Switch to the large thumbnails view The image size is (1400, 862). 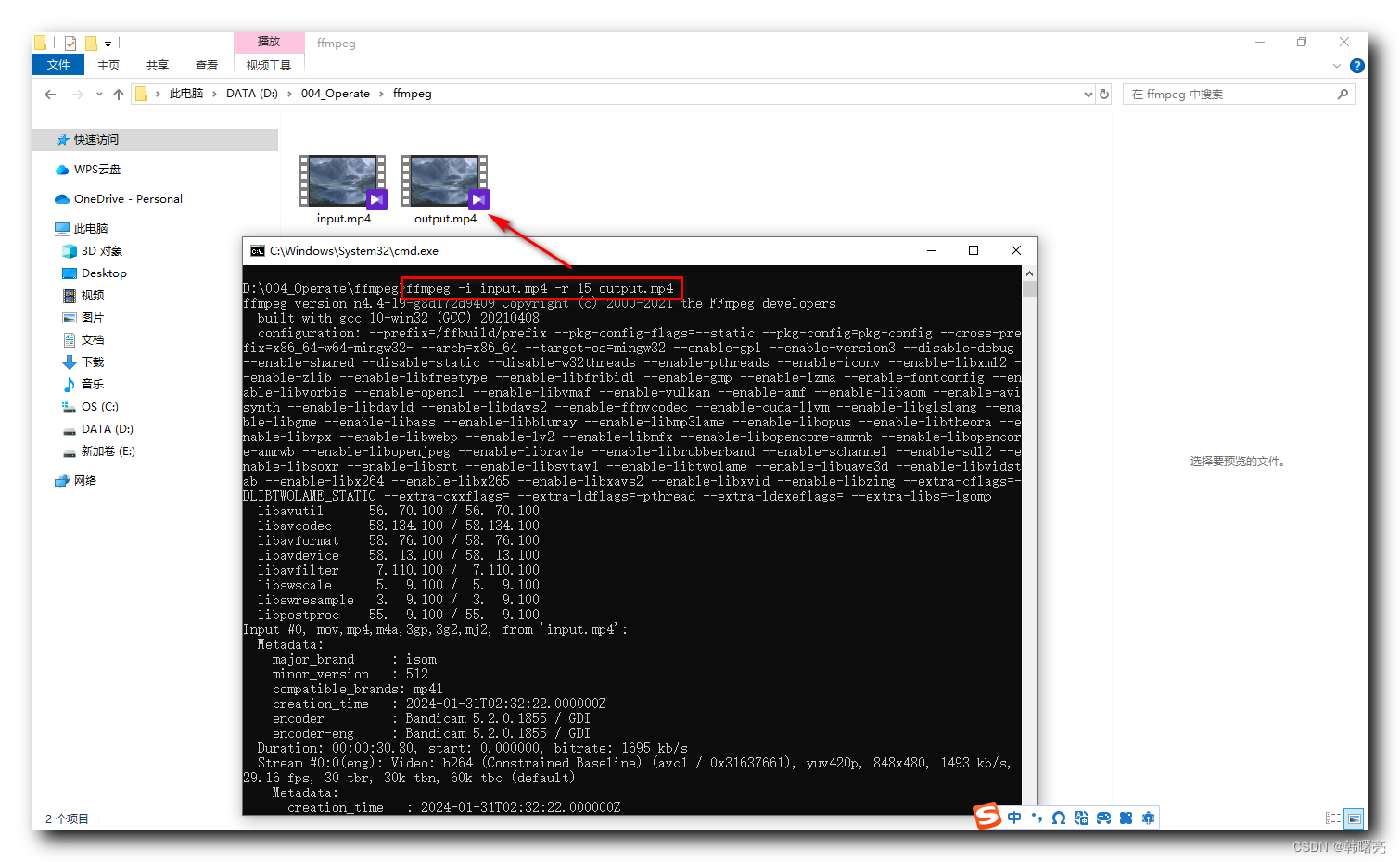click(1355, 818)
